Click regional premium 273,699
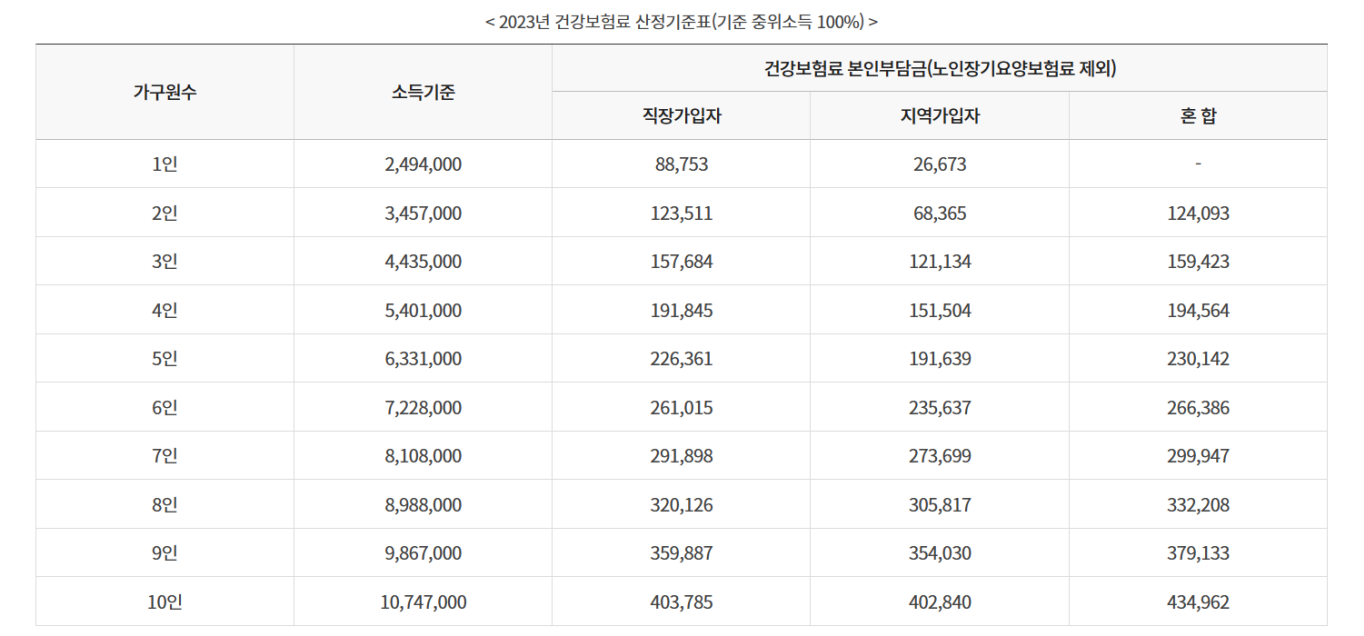The height and width of the screenshot is (636, 1364). [940, 456]
